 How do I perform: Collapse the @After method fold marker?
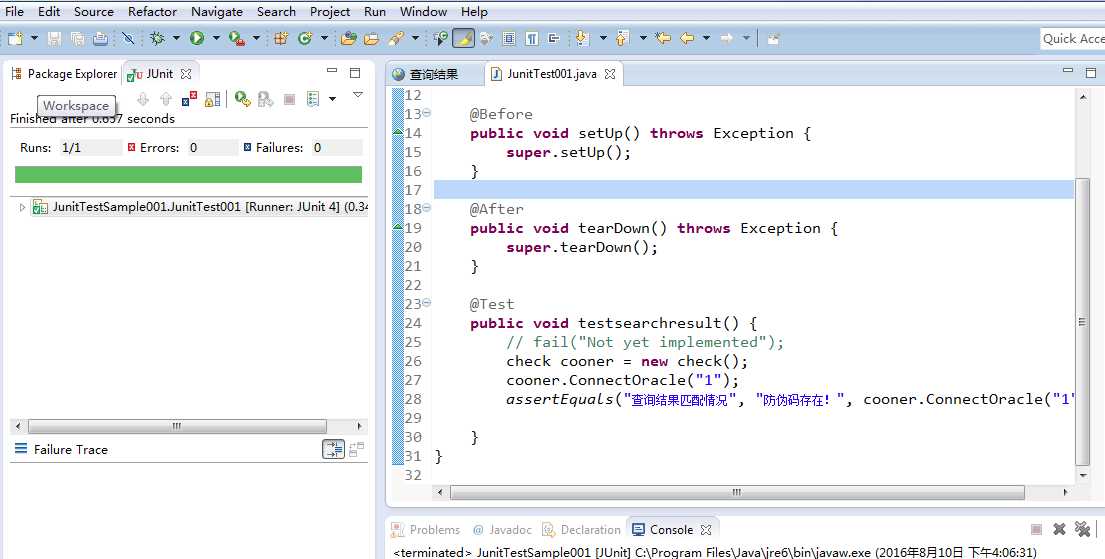point(426,209)
